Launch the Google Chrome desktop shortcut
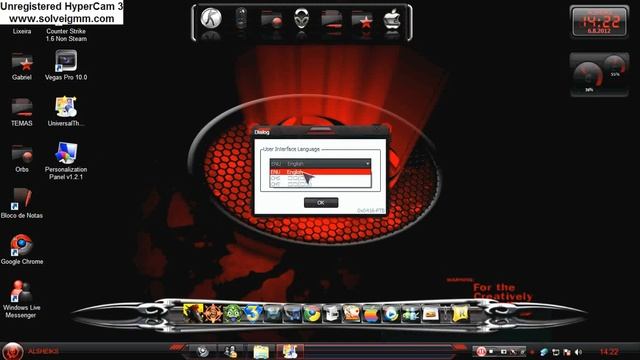This screenshot has height=360, width=640. (x=22, y=249)
